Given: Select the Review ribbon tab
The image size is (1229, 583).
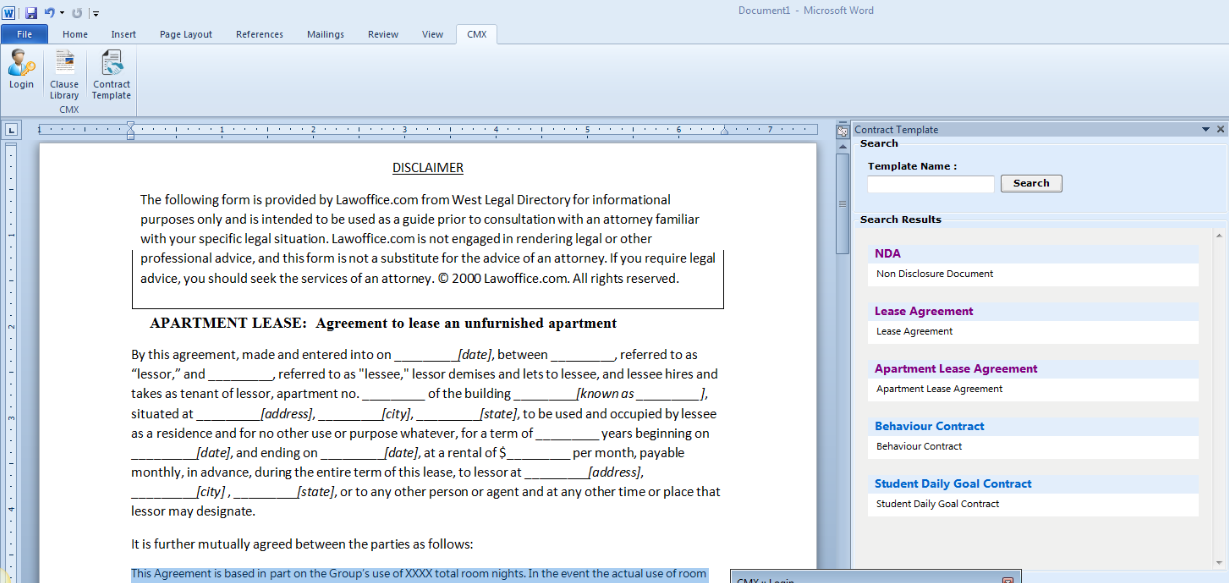Looking at the screenshot, I should click(x=383, y=34).
